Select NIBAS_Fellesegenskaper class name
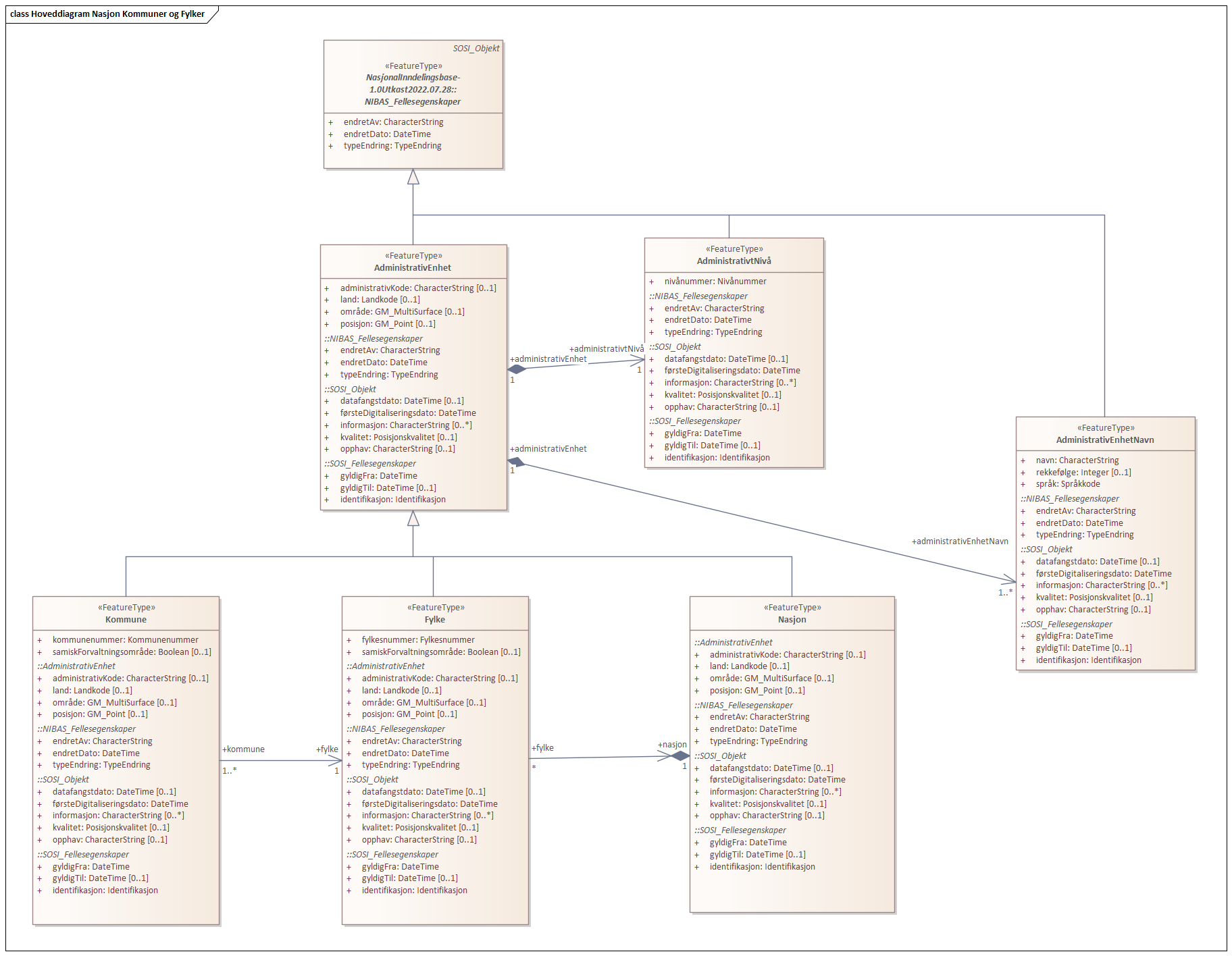The image size is (1232, 956). coord(413,101)
